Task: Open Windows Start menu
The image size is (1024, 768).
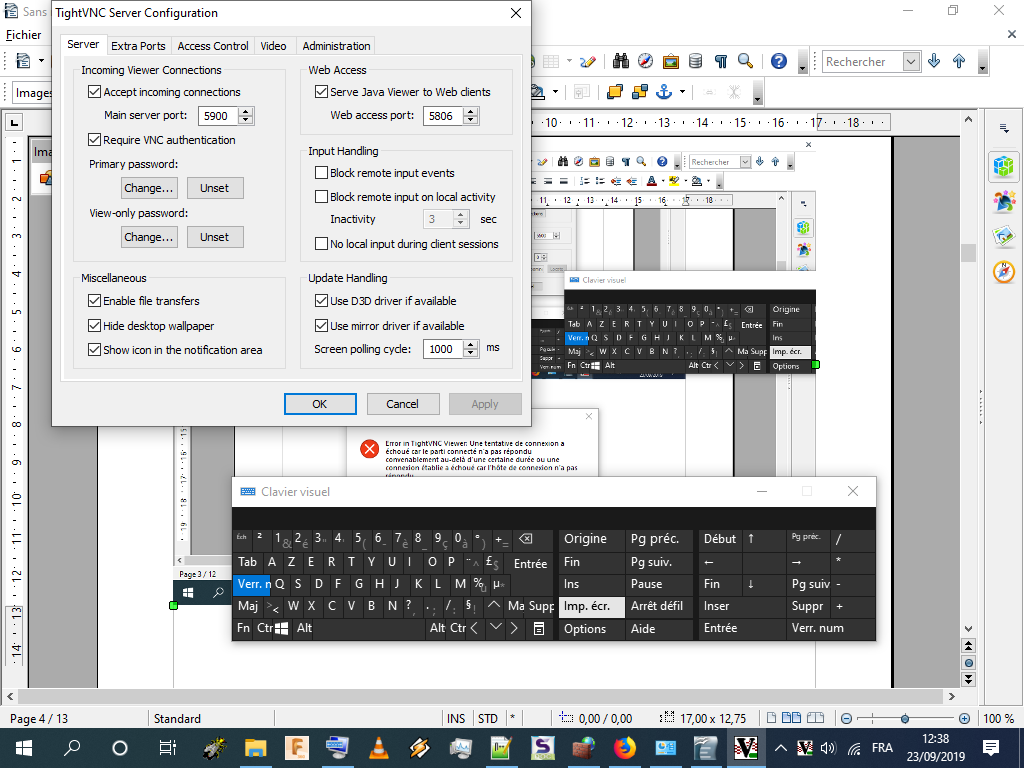Action: click(24, 748)
